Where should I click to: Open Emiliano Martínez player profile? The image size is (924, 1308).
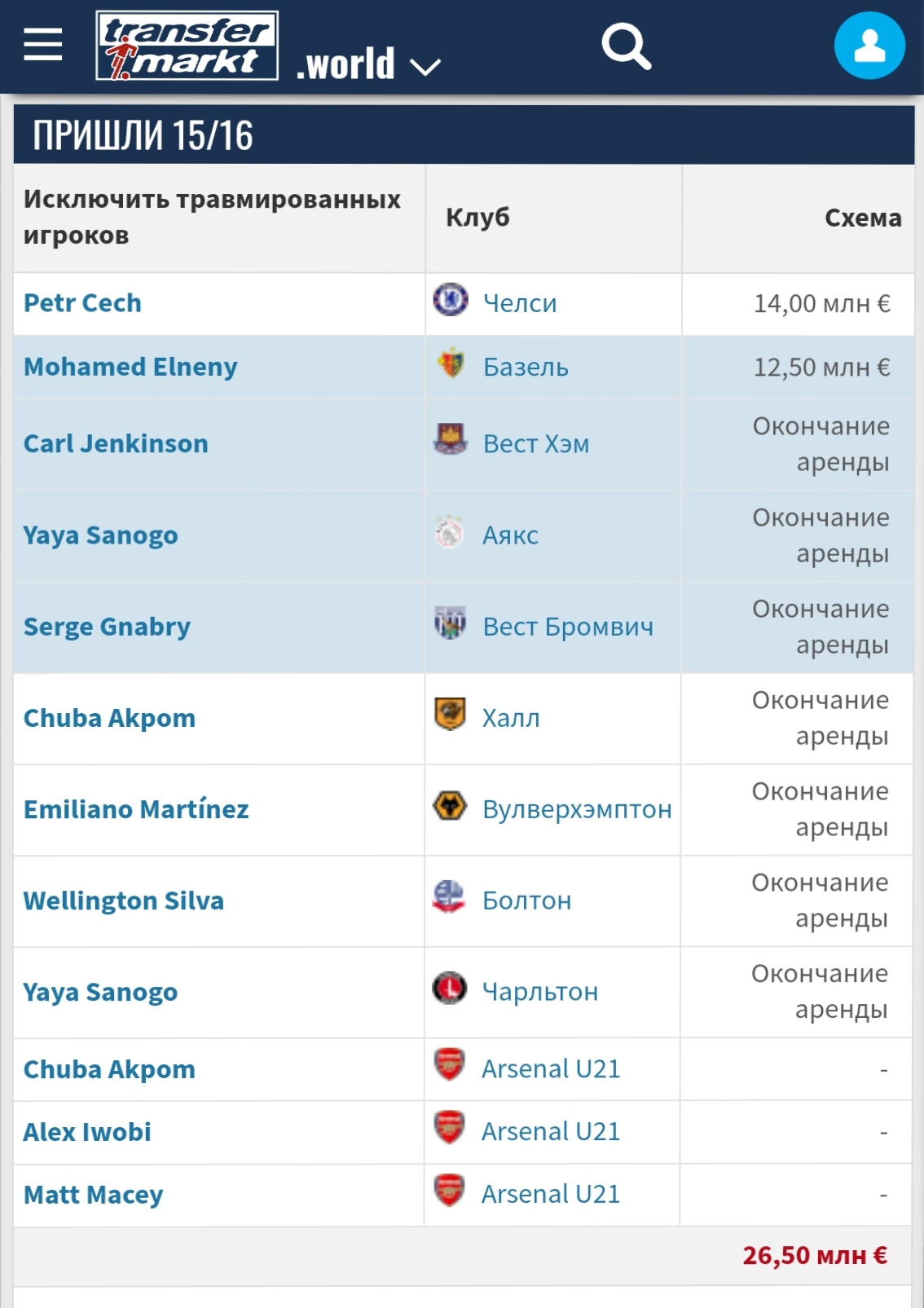pyautogui.click(x=136, y=809)
